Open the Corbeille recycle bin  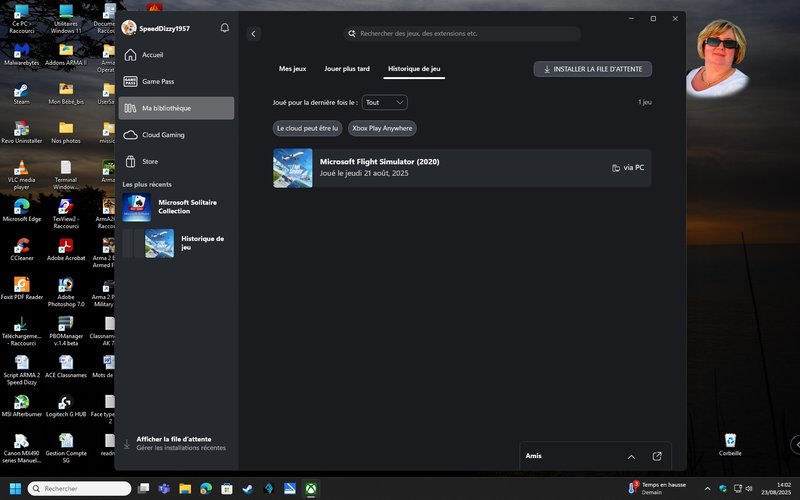tap(730, 444)
